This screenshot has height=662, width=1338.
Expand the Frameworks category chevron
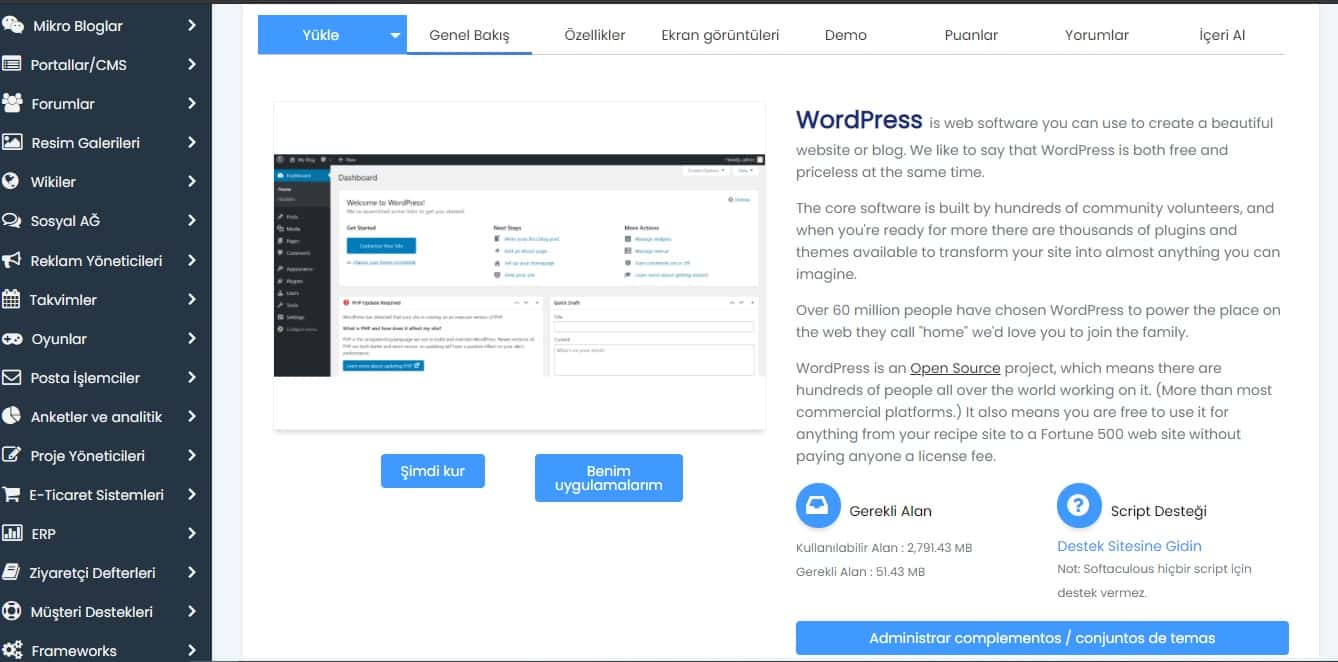192,651
